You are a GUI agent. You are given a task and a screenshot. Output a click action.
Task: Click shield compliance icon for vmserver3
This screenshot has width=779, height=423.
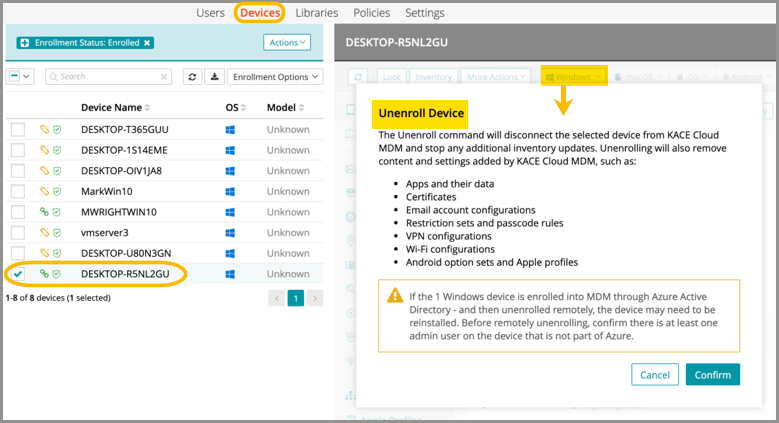click(56, 232)
